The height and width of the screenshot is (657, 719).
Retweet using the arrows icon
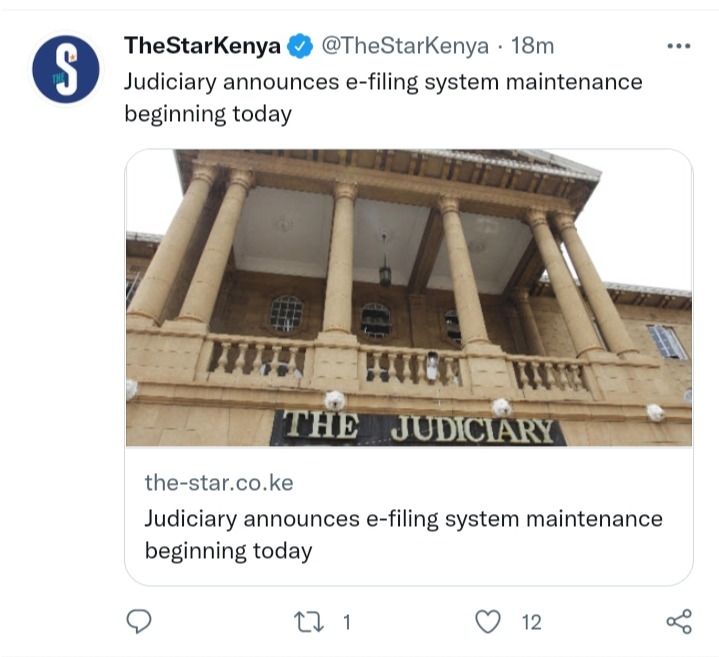click(309, 622)
